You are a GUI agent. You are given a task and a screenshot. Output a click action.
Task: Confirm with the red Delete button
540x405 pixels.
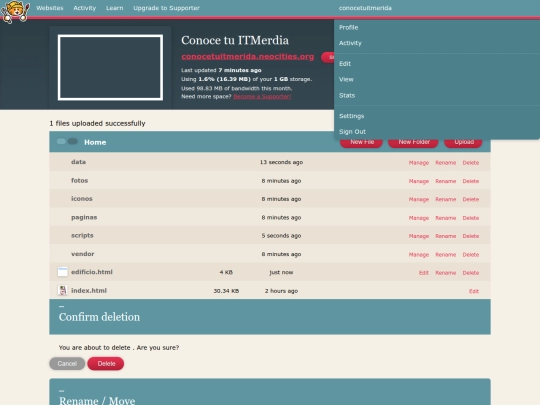pyautogui.click(x=106, y=364)
